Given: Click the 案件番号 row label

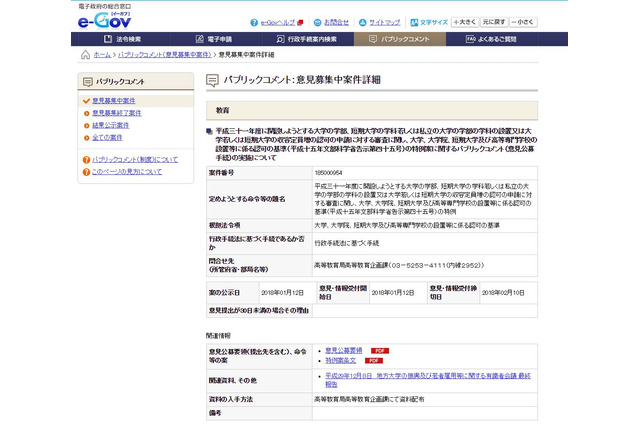Looking at the screenshot, I should pos(221,173).
